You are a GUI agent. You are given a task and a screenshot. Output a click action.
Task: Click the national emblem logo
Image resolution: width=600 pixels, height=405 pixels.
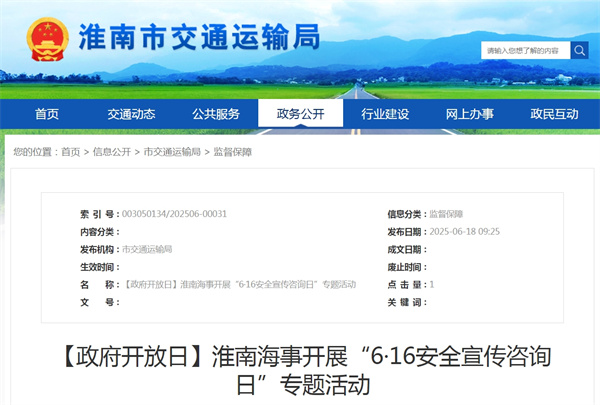coord(47,40)
